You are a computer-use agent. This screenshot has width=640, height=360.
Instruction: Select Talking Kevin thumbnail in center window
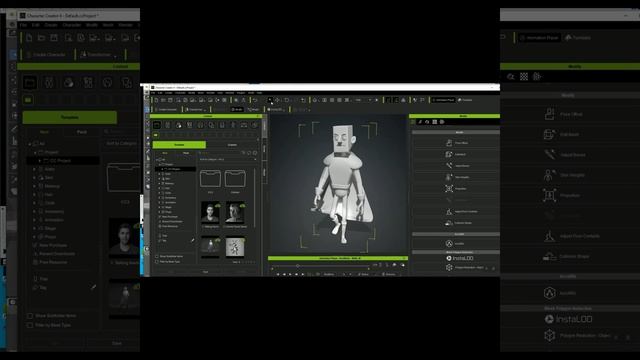(x=210, y=214)
